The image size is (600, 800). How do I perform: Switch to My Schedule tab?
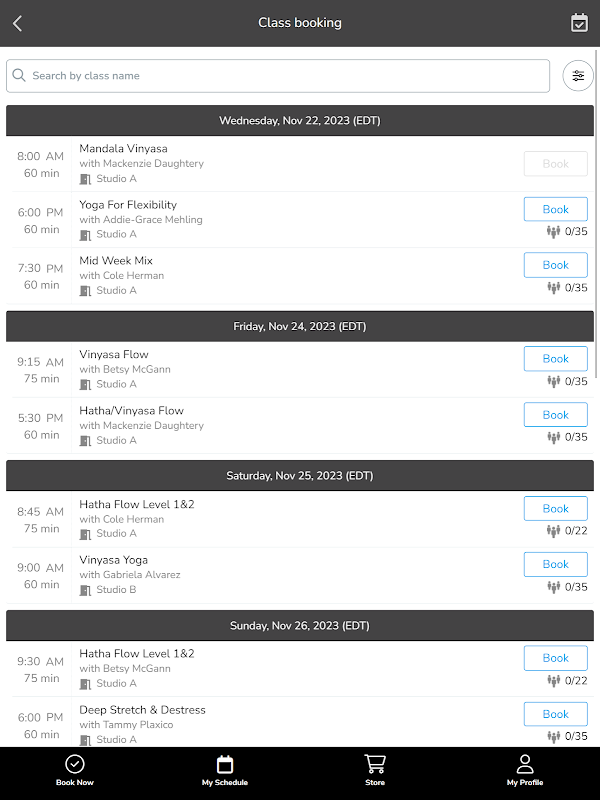pyautogui.click(x=225, y=770)
